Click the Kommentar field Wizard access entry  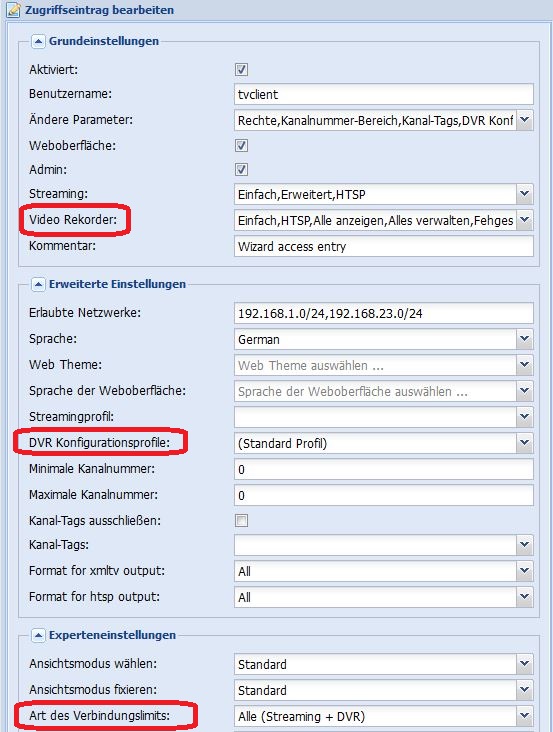point(384,246)
